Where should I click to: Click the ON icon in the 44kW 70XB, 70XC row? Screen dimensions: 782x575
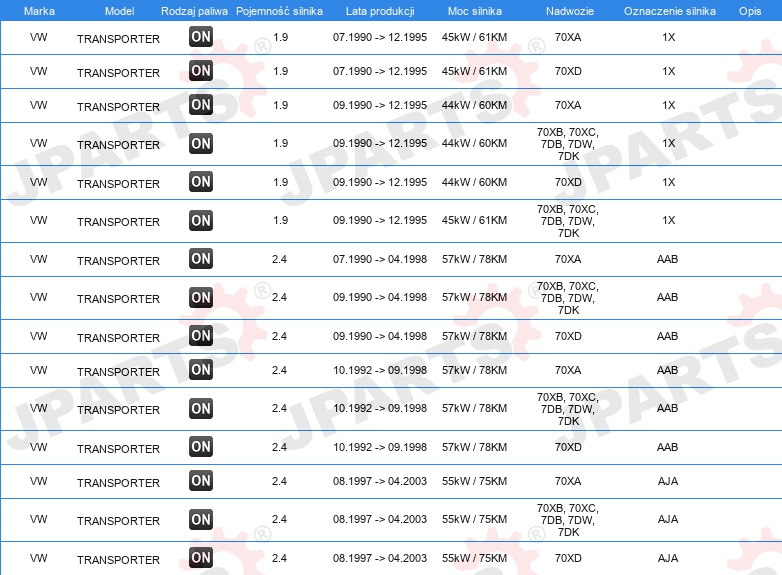coord(201,143)
